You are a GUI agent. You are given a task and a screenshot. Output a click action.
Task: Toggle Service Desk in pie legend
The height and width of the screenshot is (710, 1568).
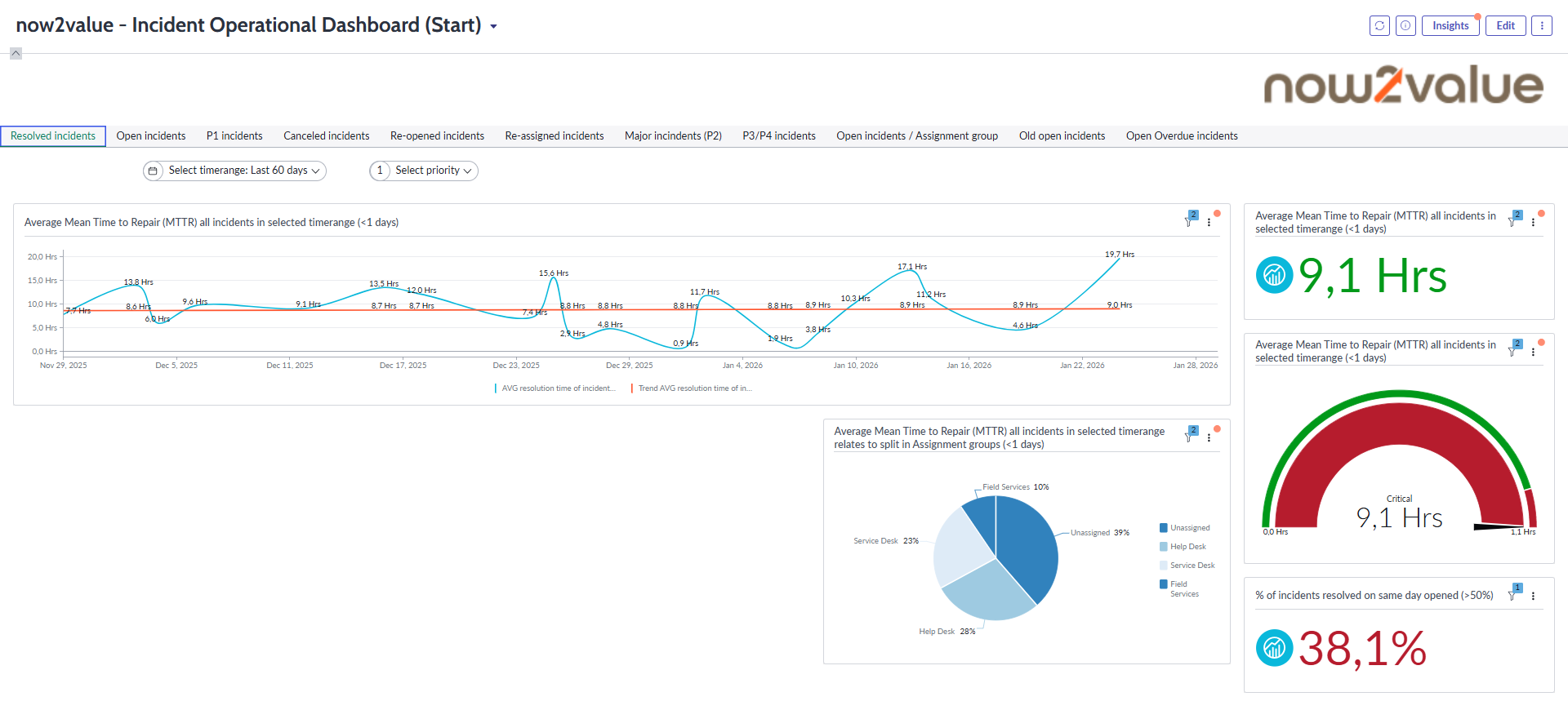[1187, 566]
